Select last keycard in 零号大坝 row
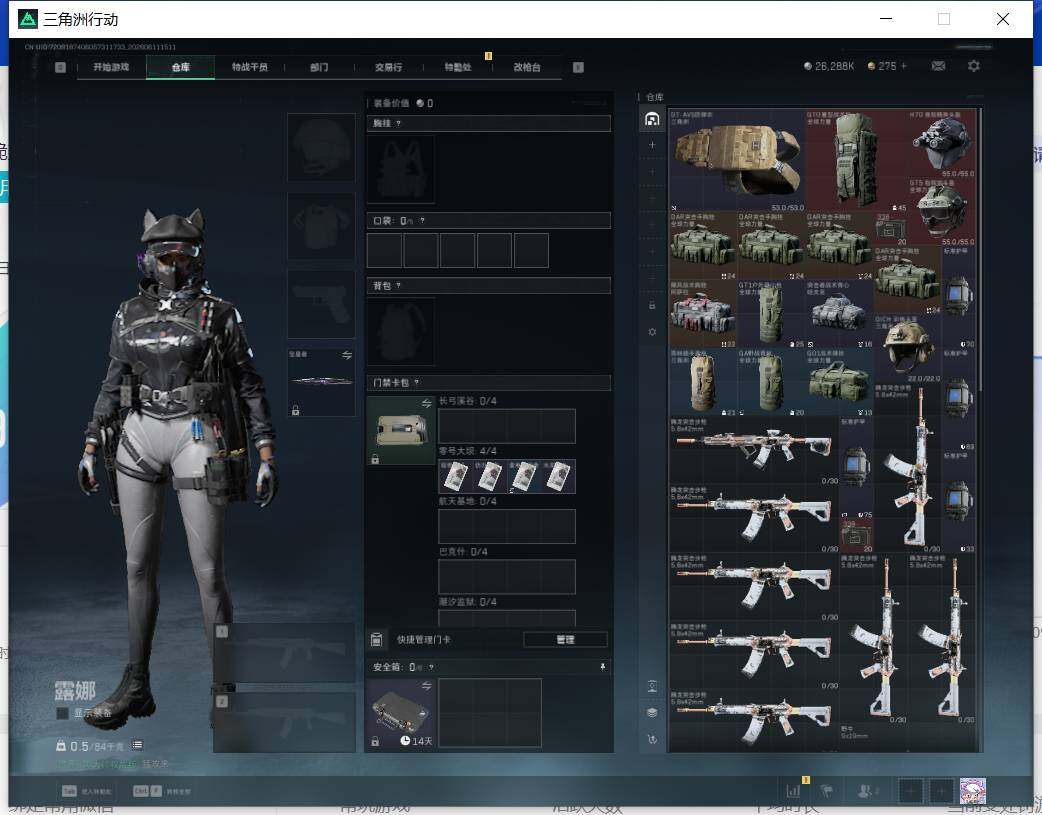Image resolution: width=1042 pixels, height=815 pixels. coord(558,476)
